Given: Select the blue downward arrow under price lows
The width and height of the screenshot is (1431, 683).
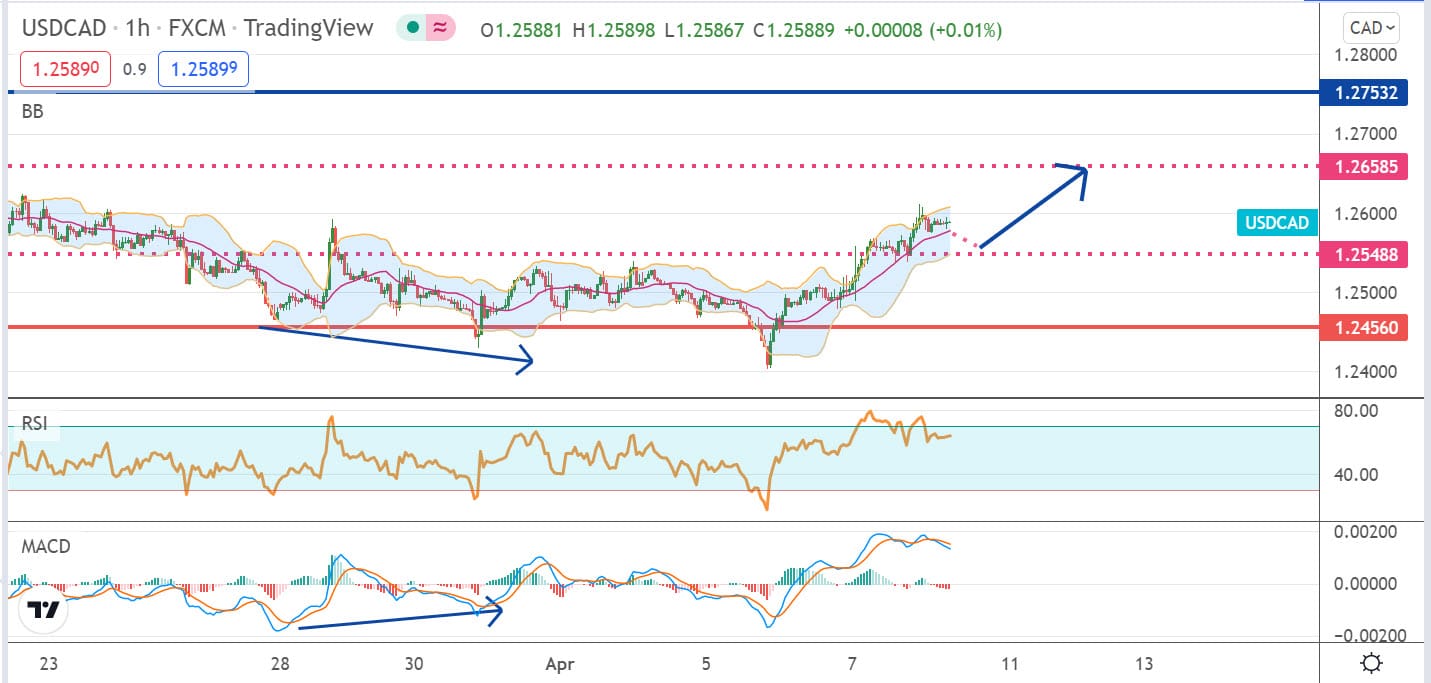Looking at the screenshot, I should coord(395,343).
